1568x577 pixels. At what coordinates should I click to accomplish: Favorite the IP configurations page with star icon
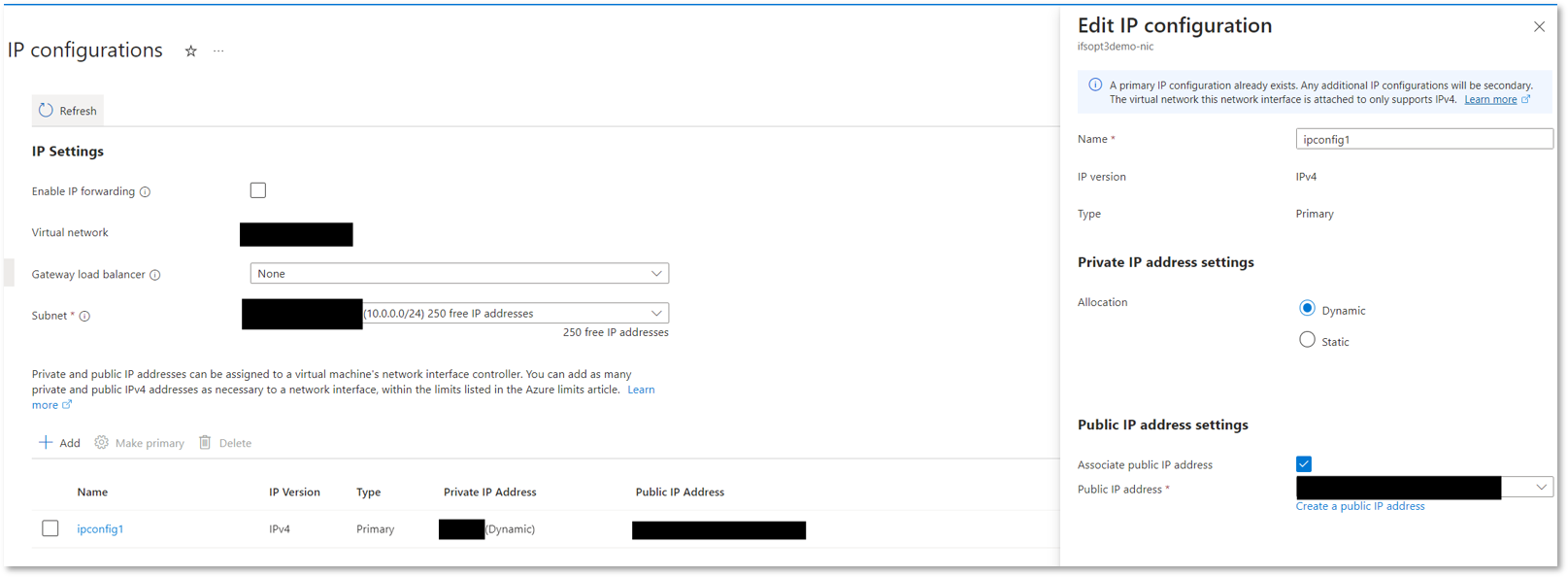pos(191,51)
